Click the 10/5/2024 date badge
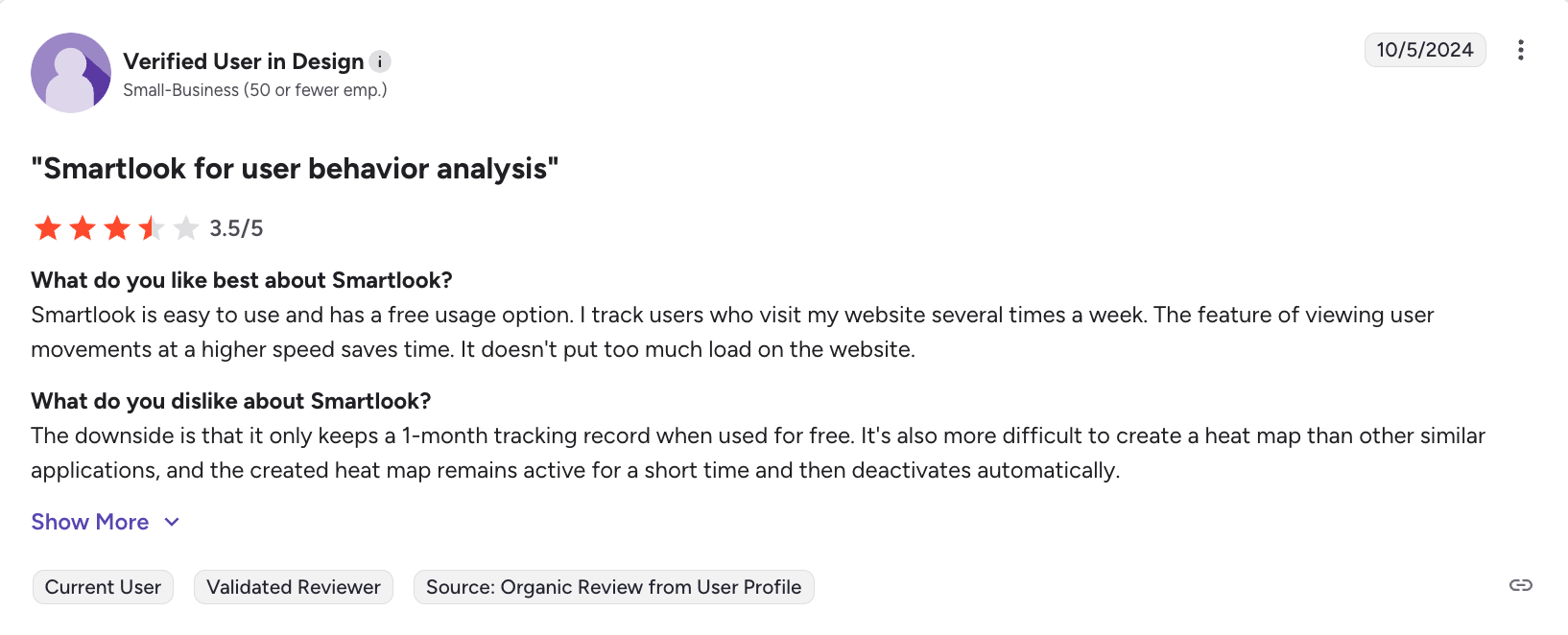 pyautogui.click(x=1425, y=50)
